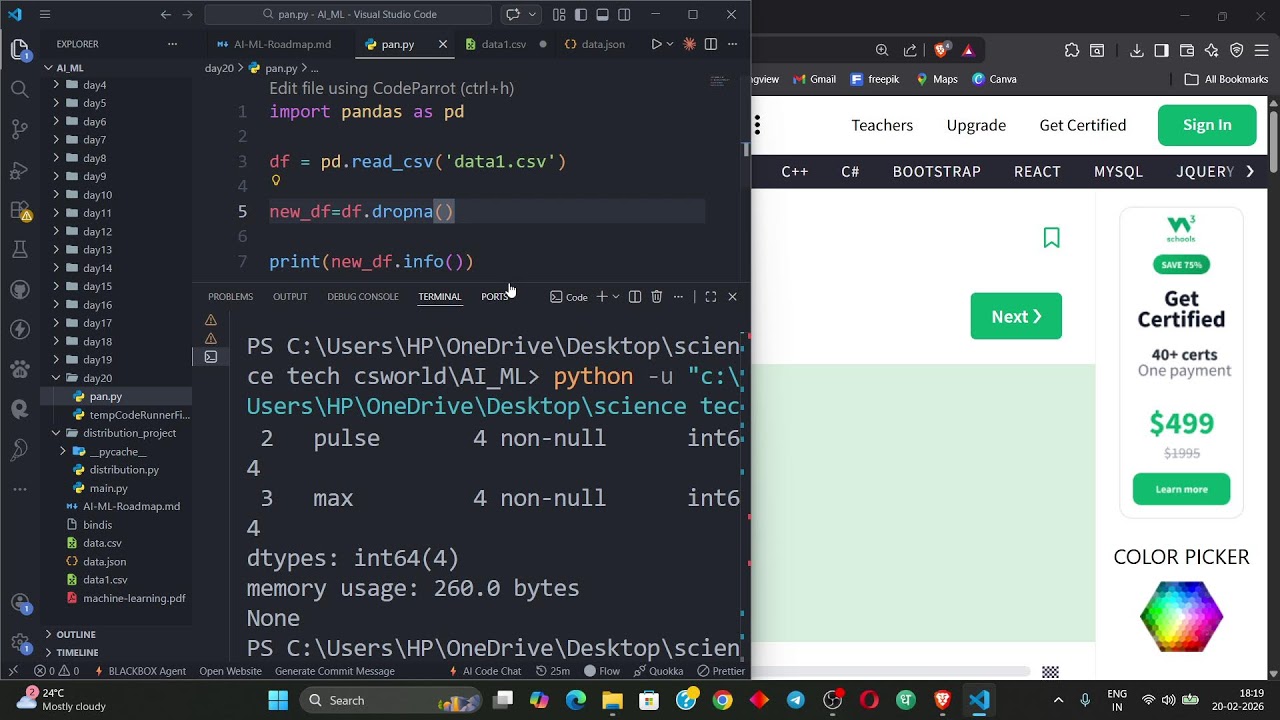Open Search view in VS Code activity bar
The height and width of the screenshot is (720, 1280).
[19, 89]
